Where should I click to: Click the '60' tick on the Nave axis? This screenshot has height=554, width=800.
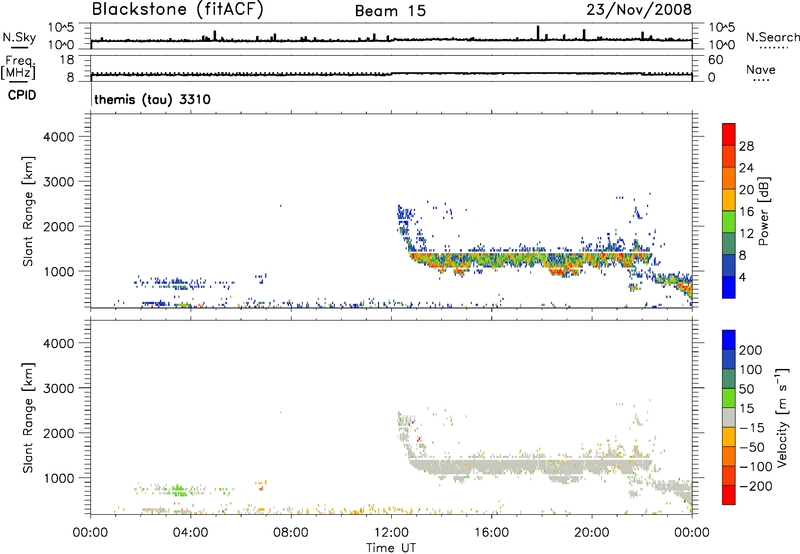tap(716, 60)
